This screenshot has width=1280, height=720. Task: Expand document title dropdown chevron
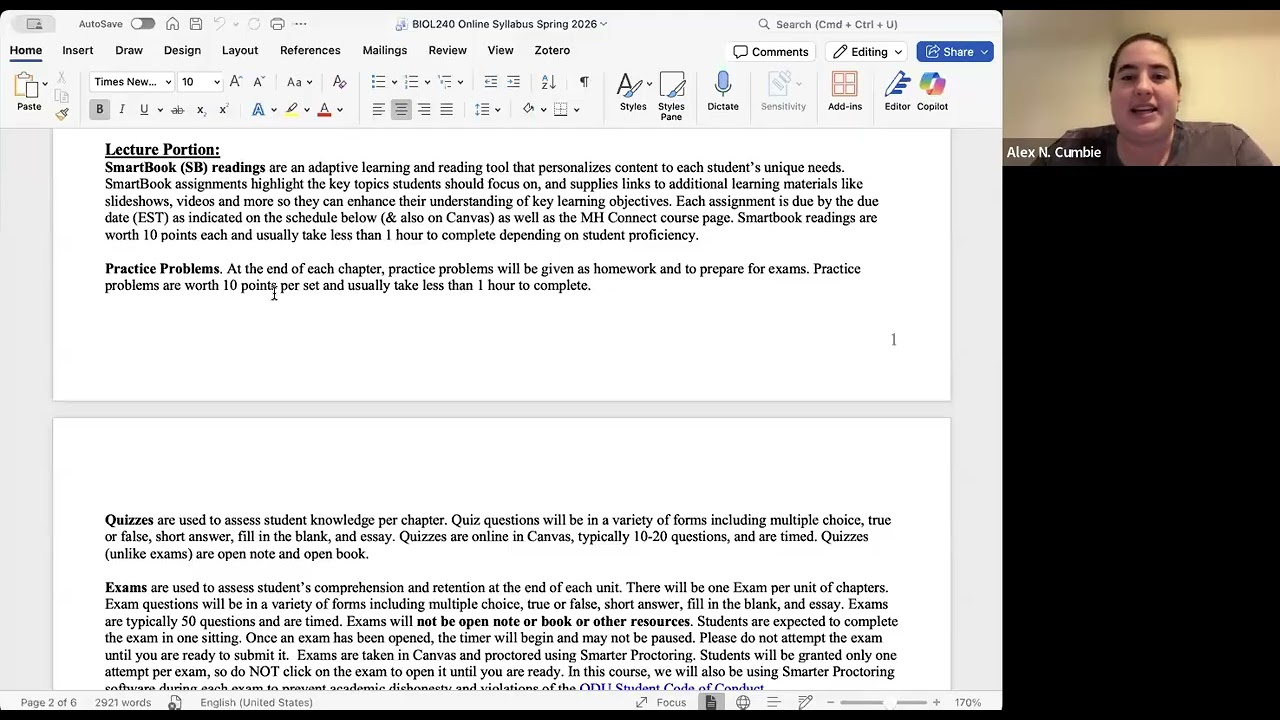pos(603,24)
